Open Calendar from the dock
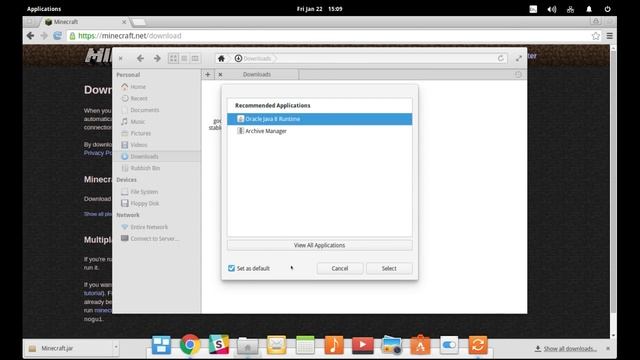This screenshot has height=360, width=640. (305, 345)
